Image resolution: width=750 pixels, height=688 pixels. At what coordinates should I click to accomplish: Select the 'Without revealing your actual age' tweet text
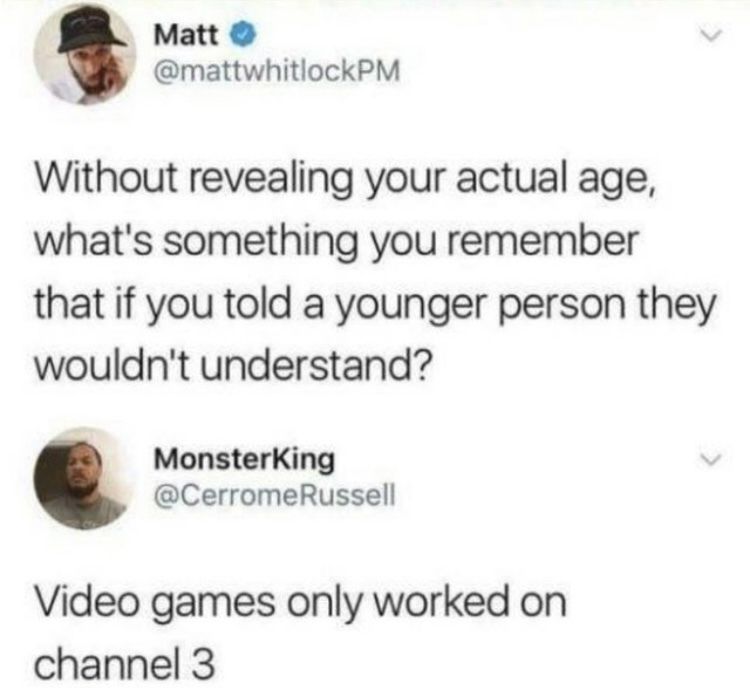point(375,271)
